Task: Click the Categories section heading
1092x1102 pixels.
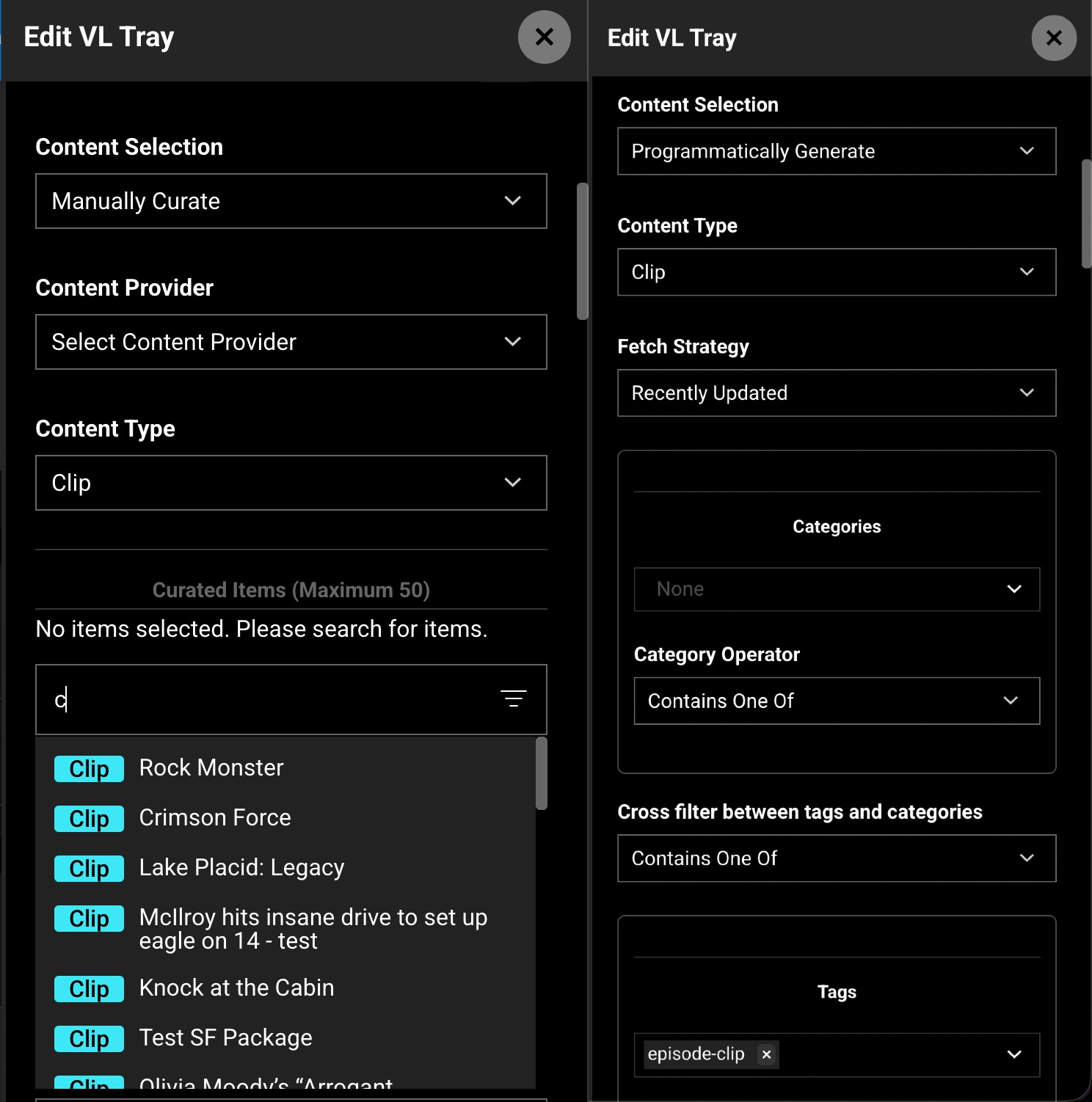Action: (x=837, y=527)
